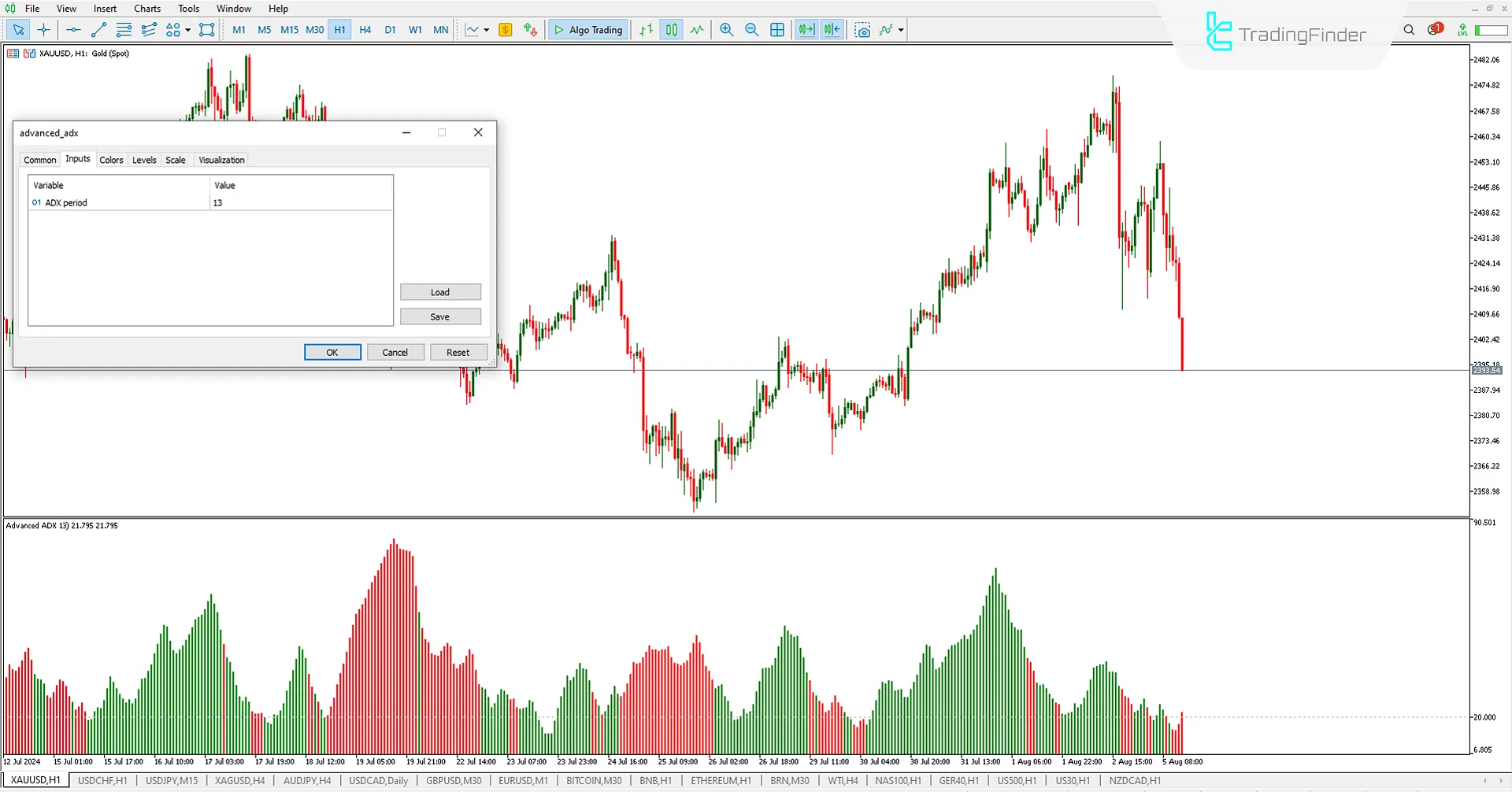
Task: Zoom out of the chart
Action: (x=751, y=30)
